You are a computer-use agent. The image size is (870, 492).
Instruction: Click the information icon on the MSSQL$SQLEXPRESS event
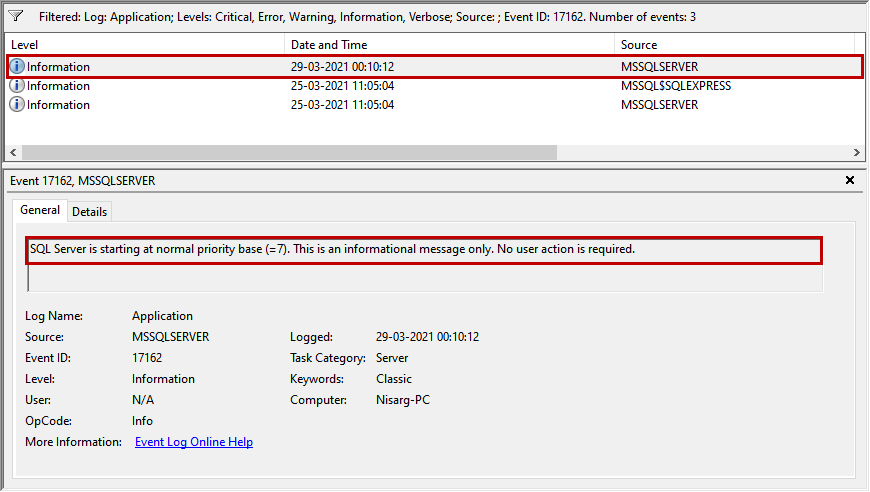pyautogui.click(x=17, y=86)
